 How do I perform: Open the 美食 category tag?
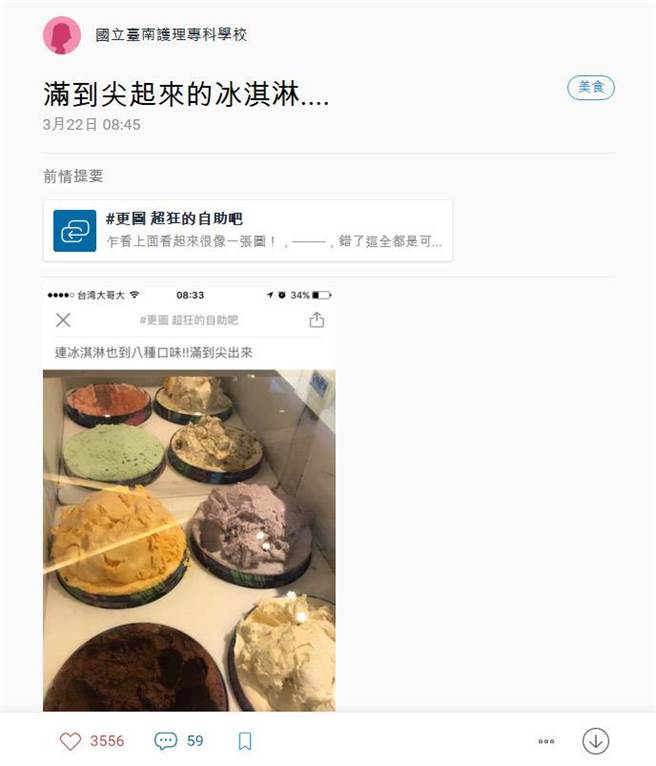point(591,87)
